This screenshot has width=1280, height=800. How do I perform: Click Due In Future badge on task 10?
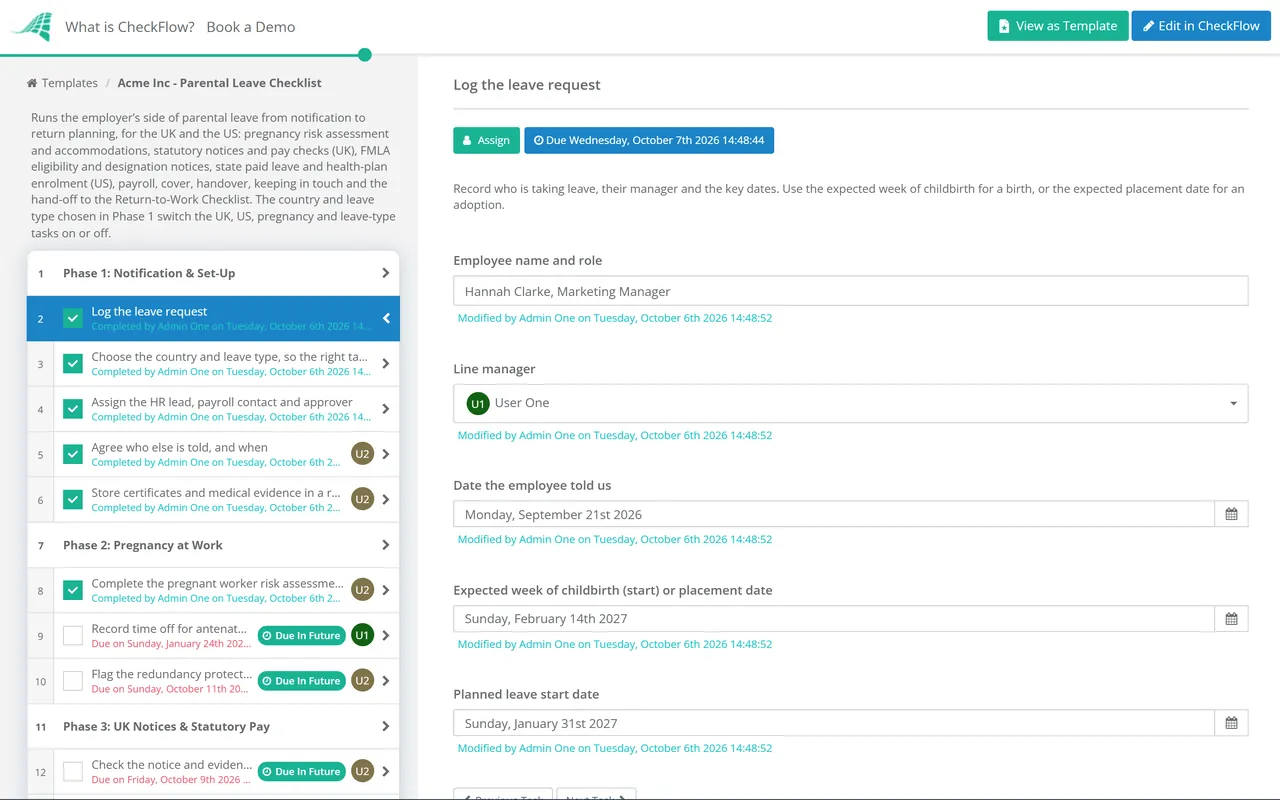coord(301,681)
